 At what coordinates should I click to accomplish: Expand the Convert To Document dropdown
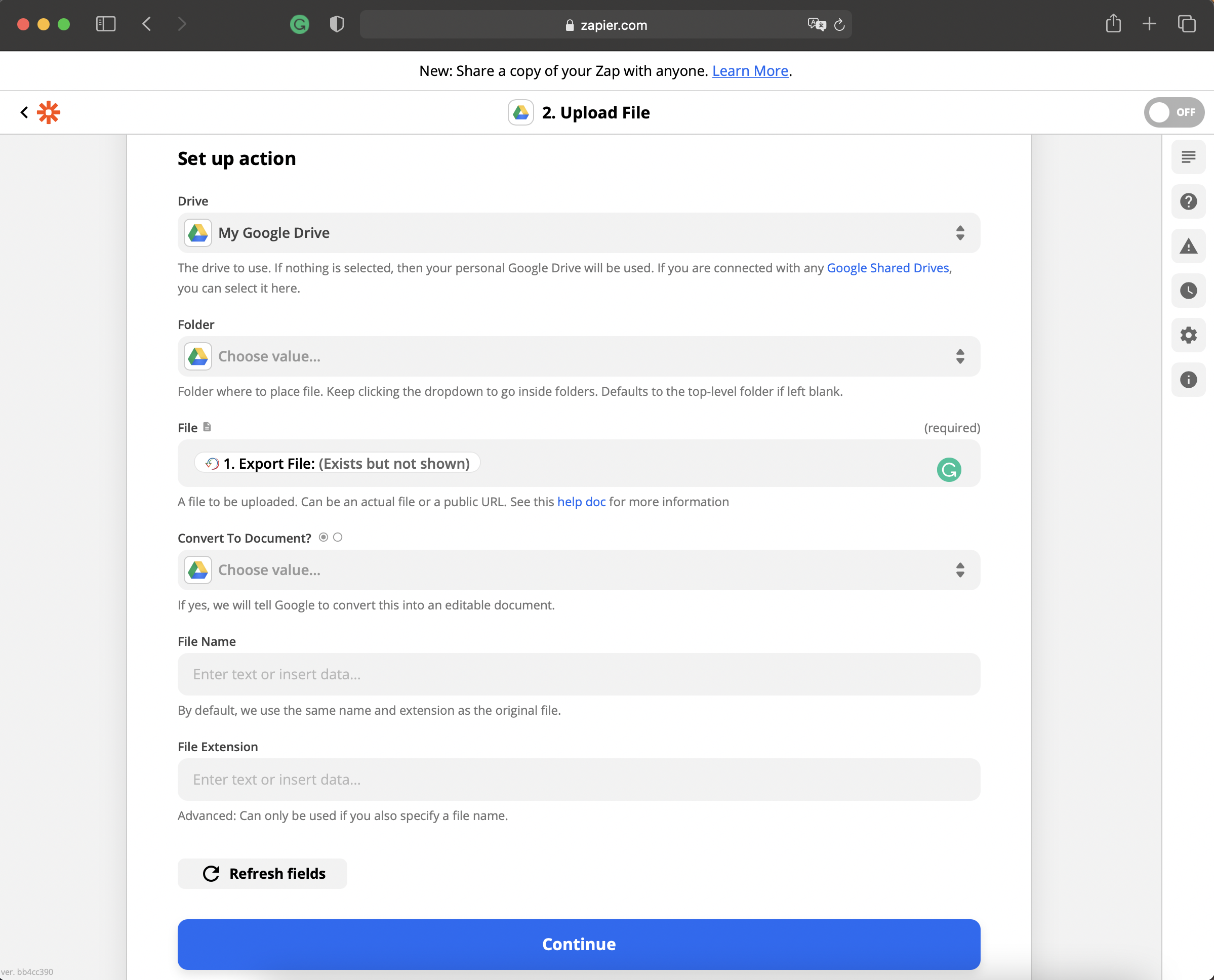click(578, 570)
